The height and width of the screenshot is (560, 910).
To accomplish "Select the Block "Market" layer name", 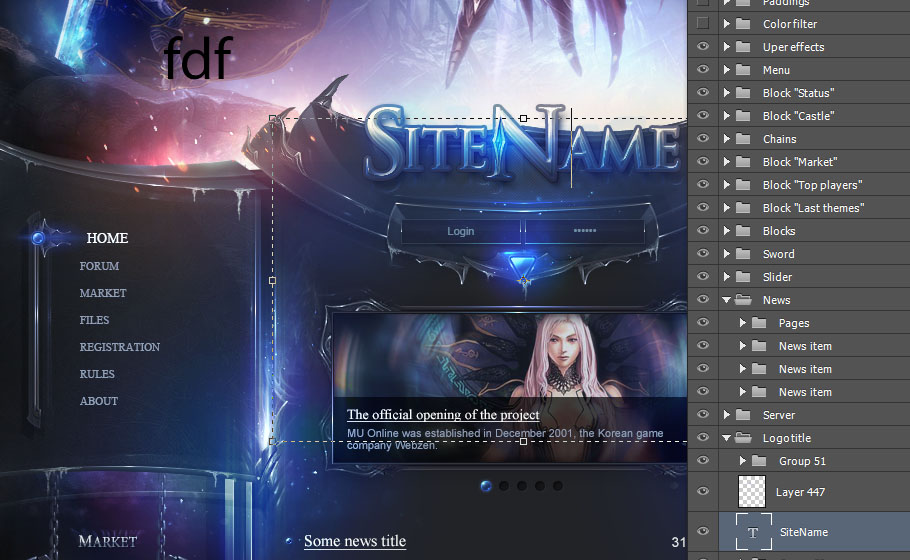I will [800, 162].
